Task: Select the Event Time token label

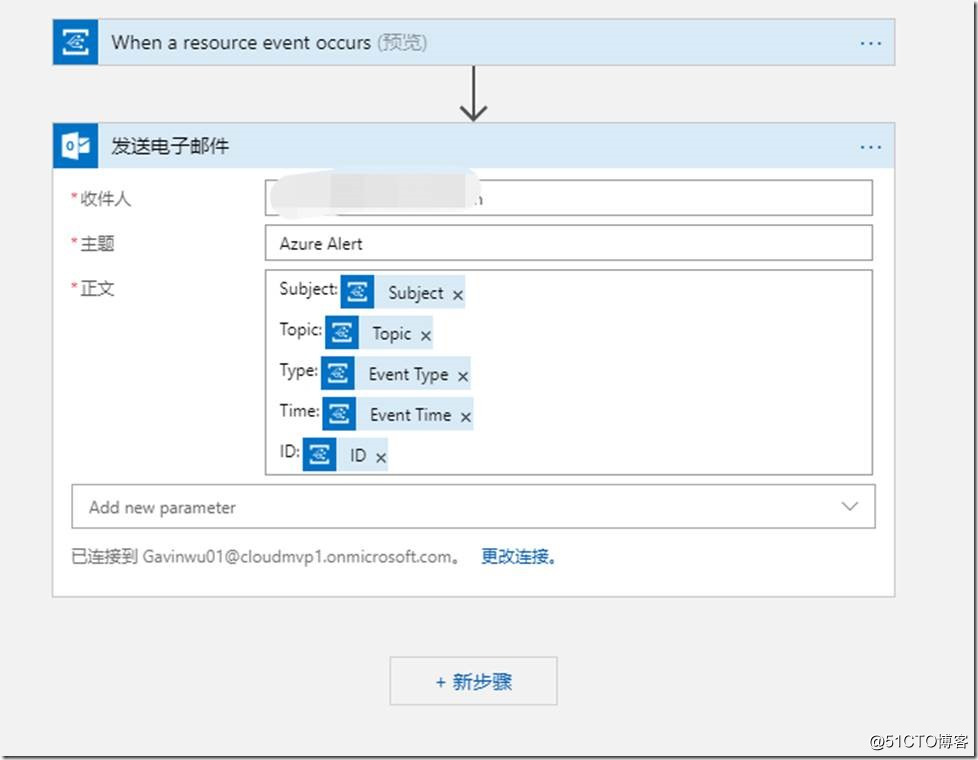Action: click(x=410, y=415)
